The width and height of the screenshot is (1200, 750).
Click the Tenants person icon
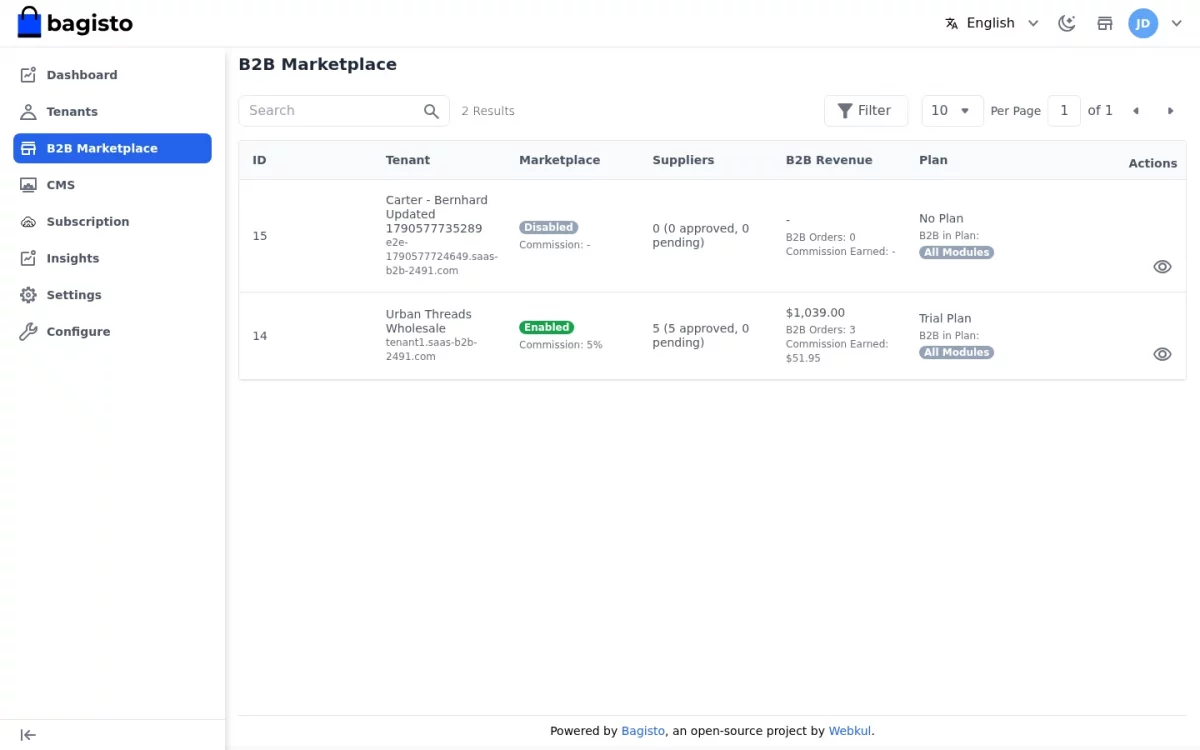(x=28, y=112)
